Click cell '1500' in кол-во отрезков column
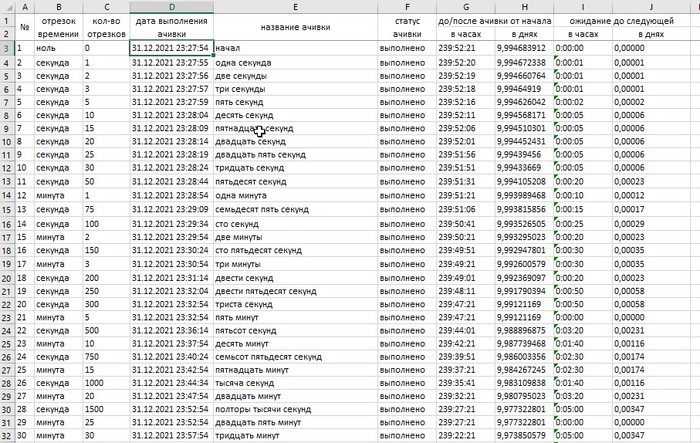The image size is (700, 443). [106, 409]
